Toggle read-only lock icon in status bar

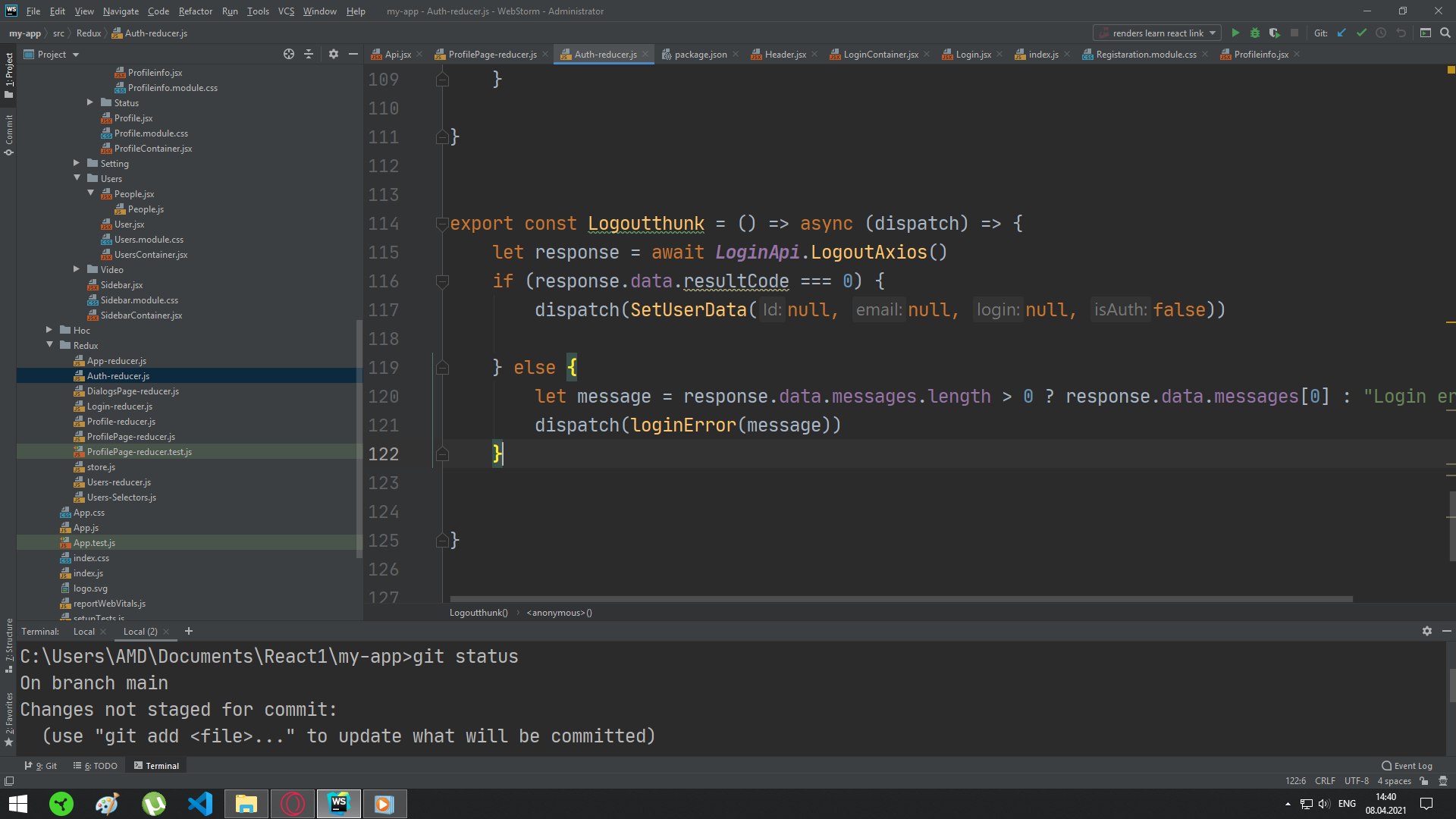[1424, 781]
